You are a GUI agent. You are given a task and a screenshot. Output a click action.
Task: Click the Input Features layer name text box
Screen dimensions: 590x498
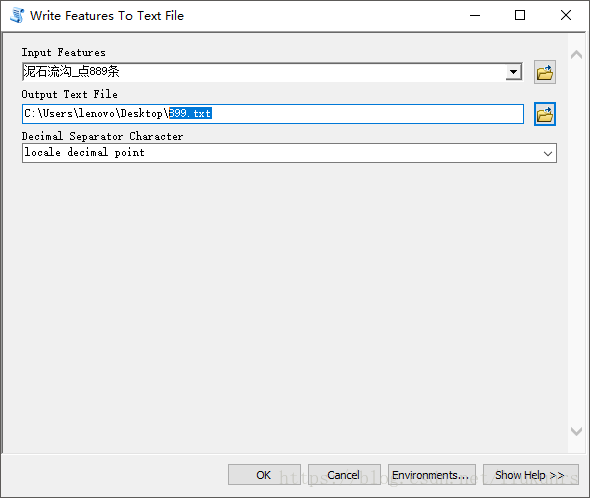tap(263, 72)
